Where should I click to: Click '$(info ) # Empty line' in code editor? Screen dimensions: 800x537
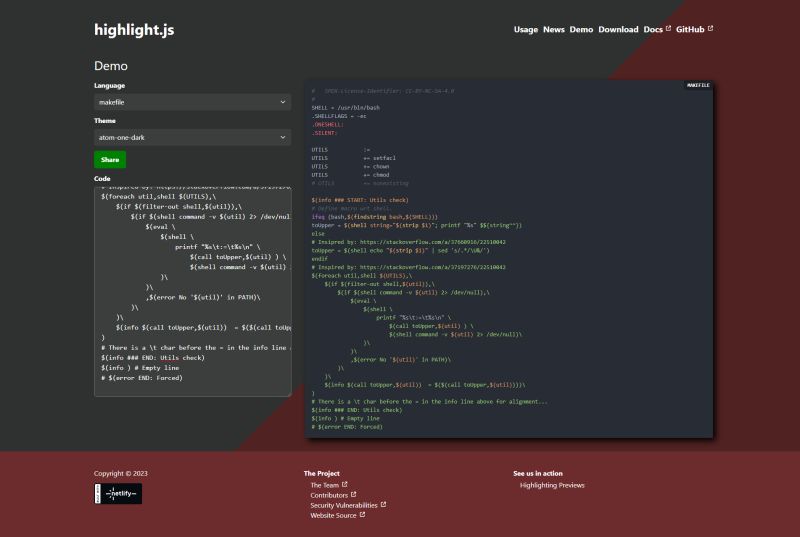pos(140,368)
